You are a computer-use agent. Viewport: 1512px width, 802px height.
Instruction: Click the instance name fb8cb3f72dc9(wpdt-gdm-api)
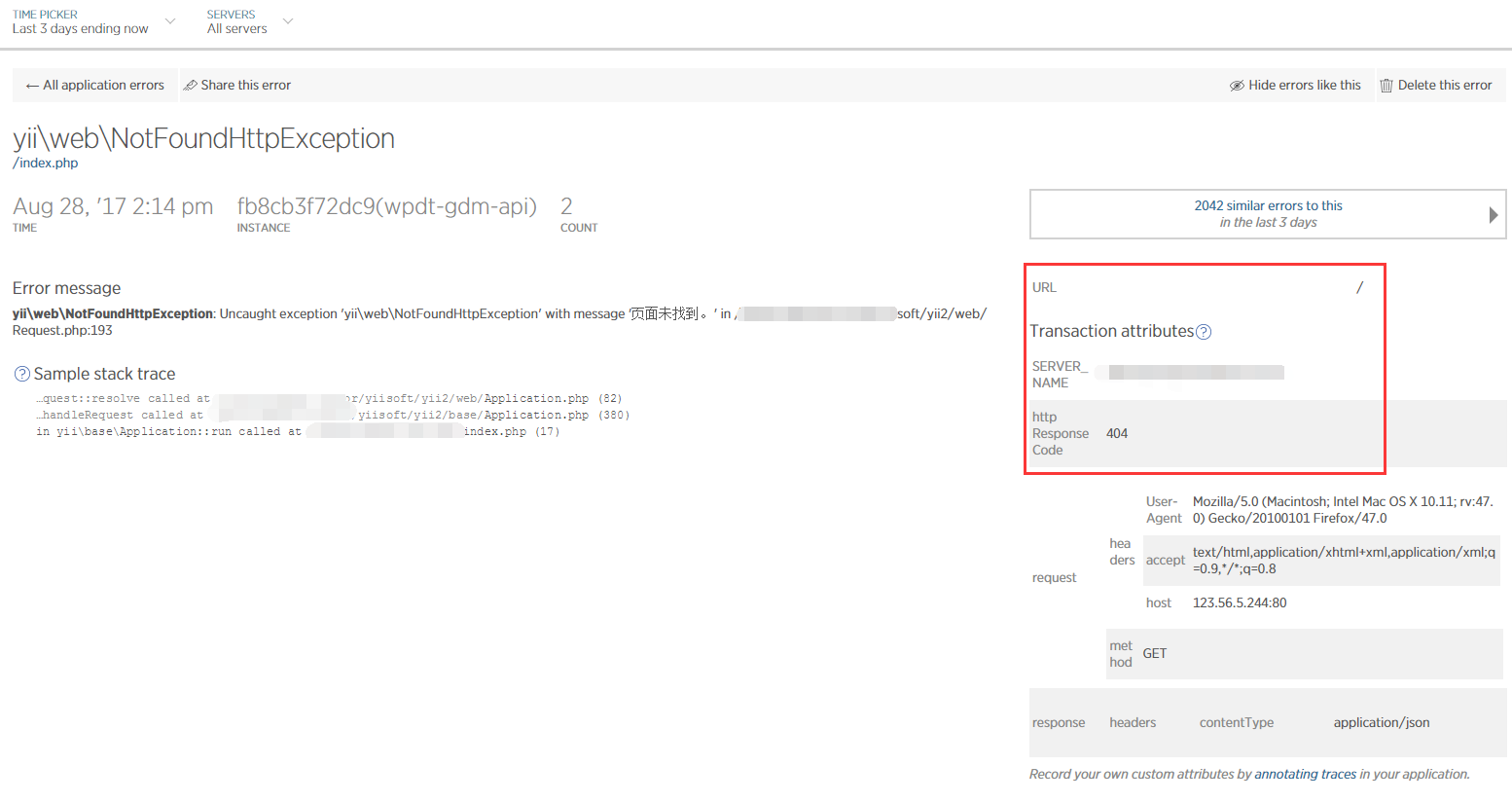[x=387, y=206]
